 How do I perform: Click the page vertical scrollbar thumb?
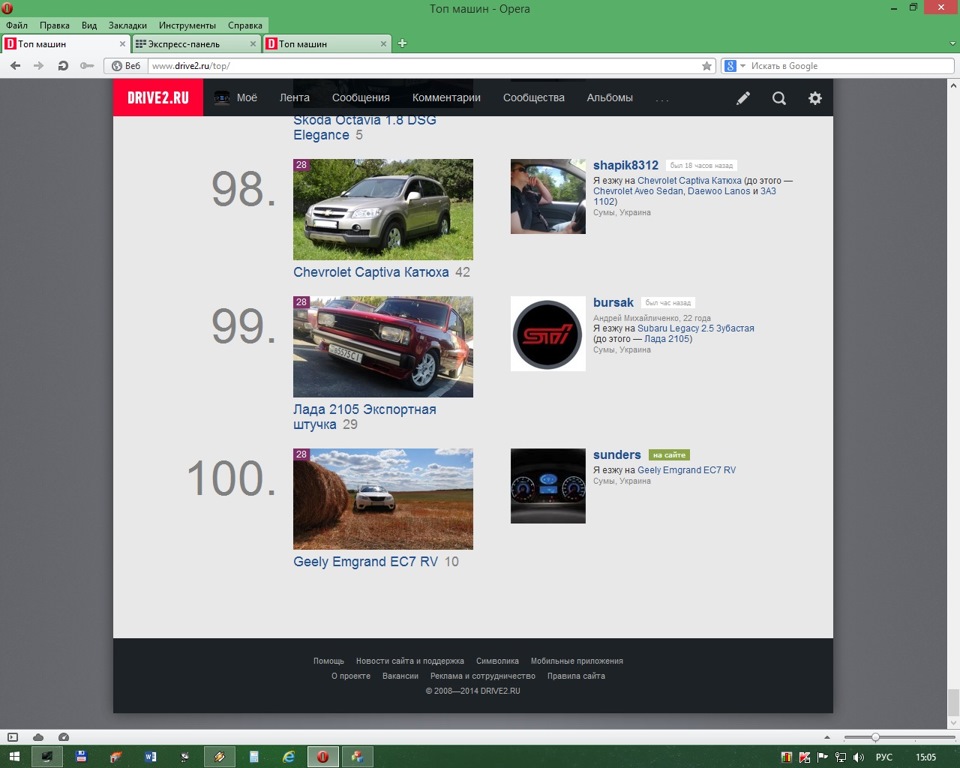point(953,701)
